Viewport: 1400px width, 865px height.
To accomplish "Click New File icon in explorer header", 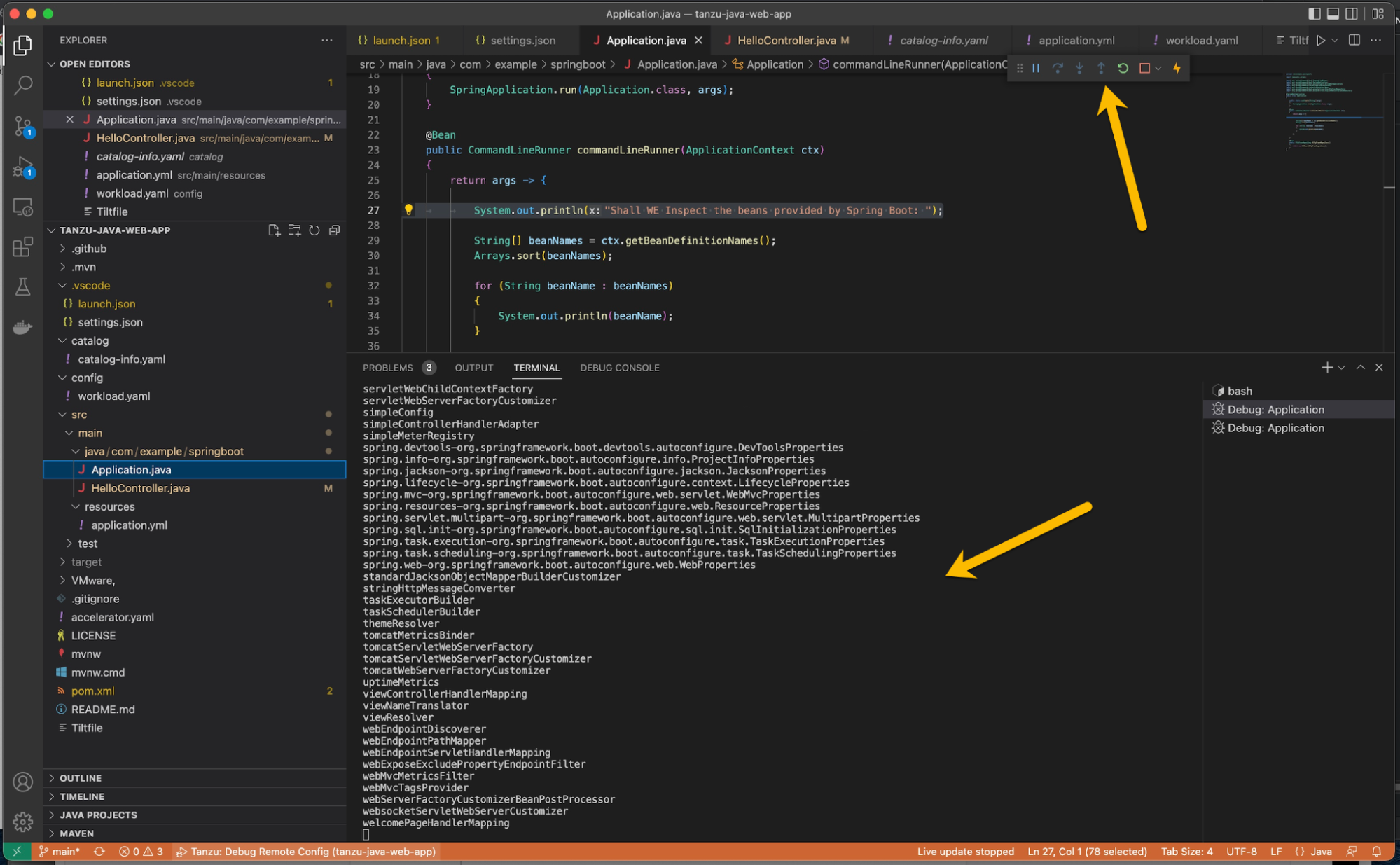I will (274, 230).
